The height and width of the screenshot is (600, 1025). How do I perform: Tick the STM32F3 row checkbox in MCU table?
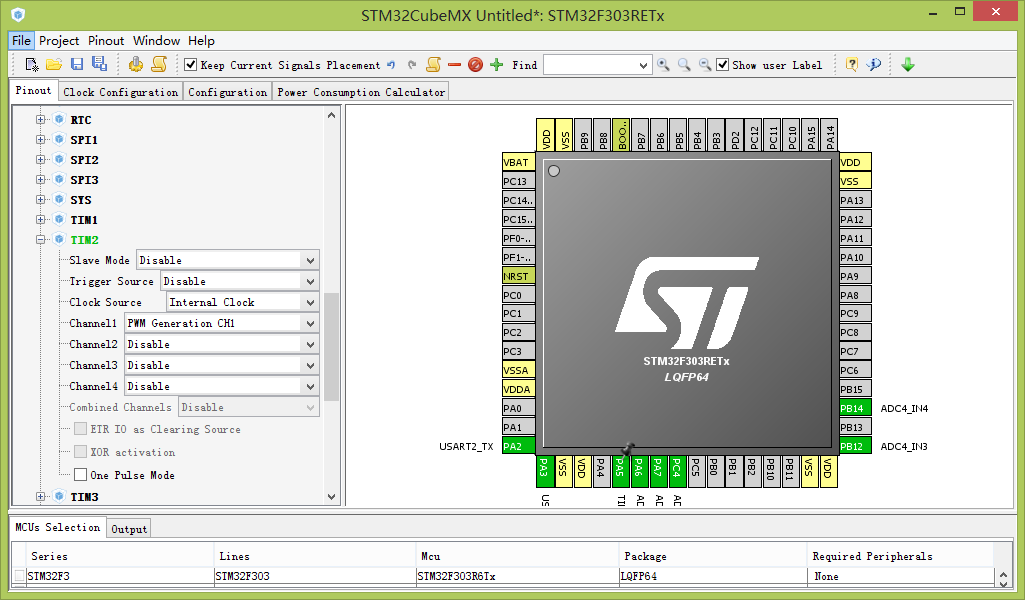20,576
